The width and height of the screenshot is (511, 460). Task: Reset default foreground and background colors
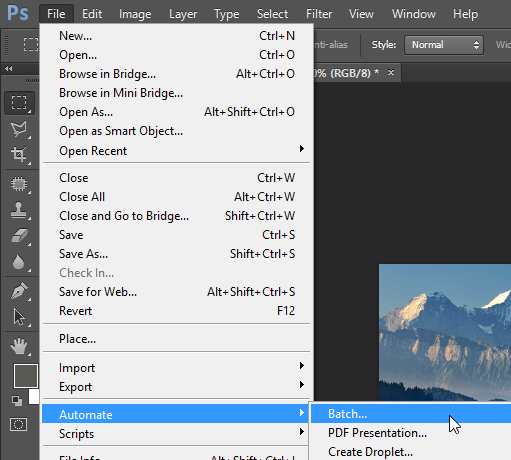[x=17, y=400]
